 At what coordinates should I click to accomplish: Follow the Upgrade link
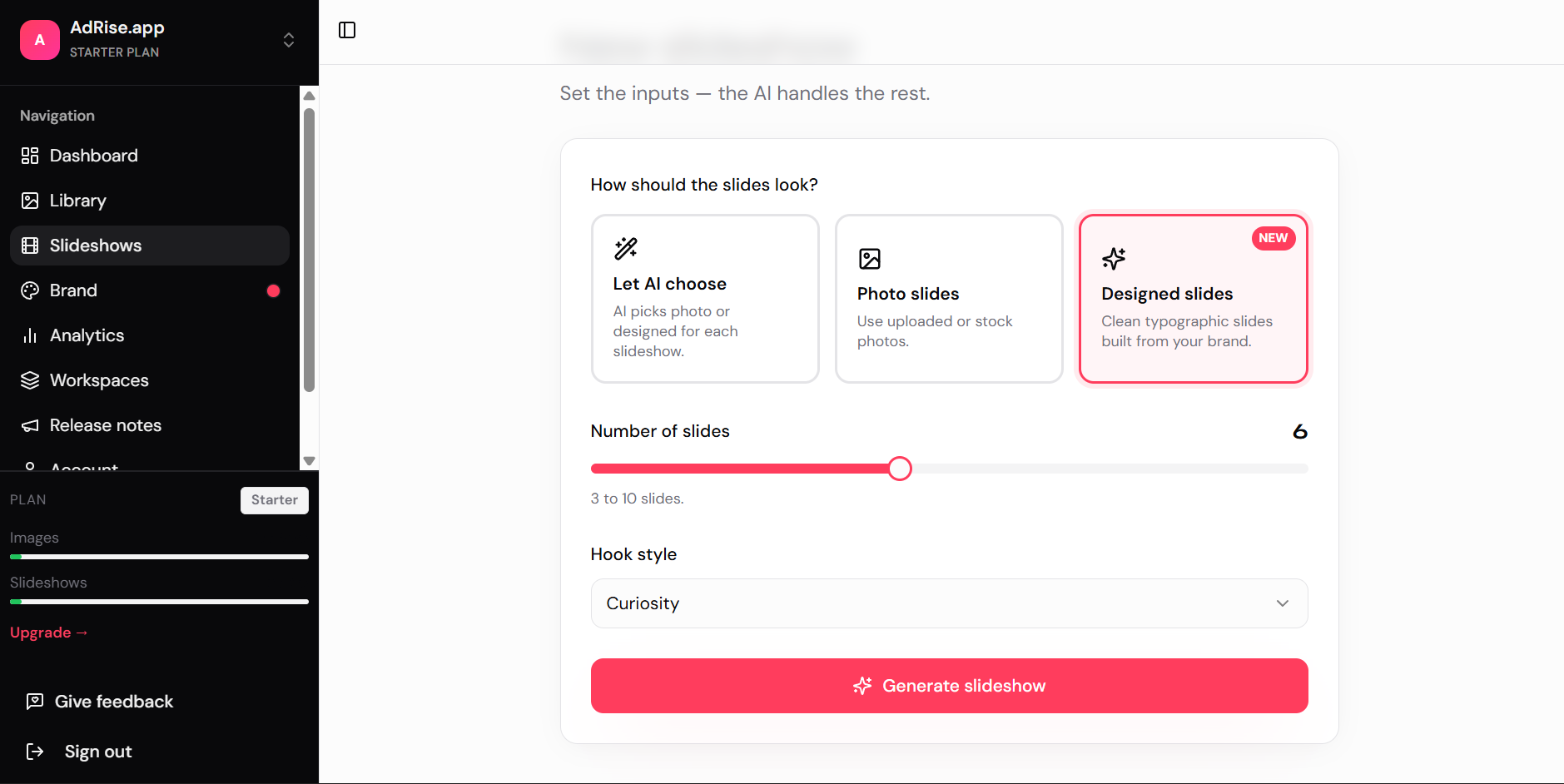48,633
